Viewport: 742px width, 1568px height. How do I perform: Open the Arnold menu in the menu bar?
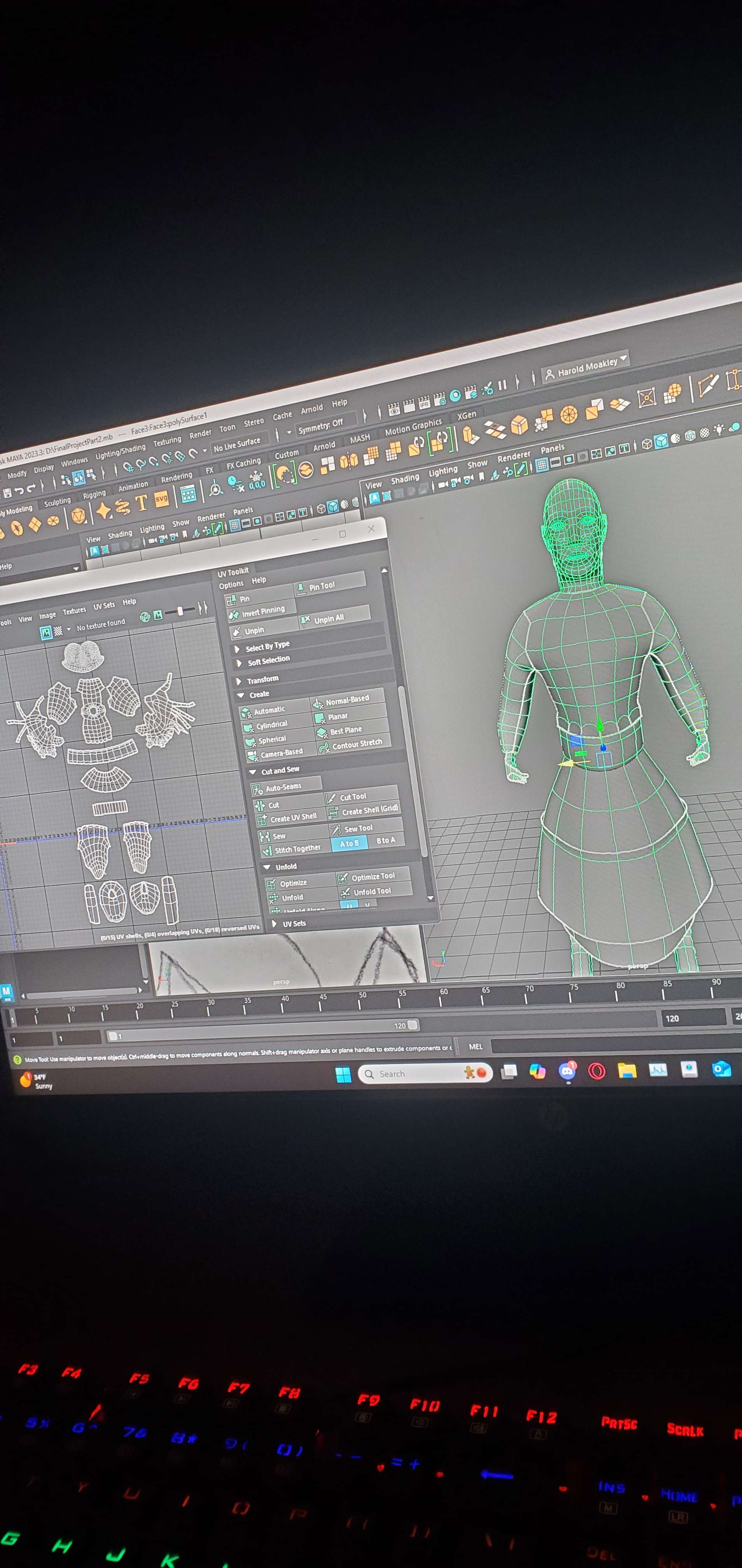[x=311, y=409]
